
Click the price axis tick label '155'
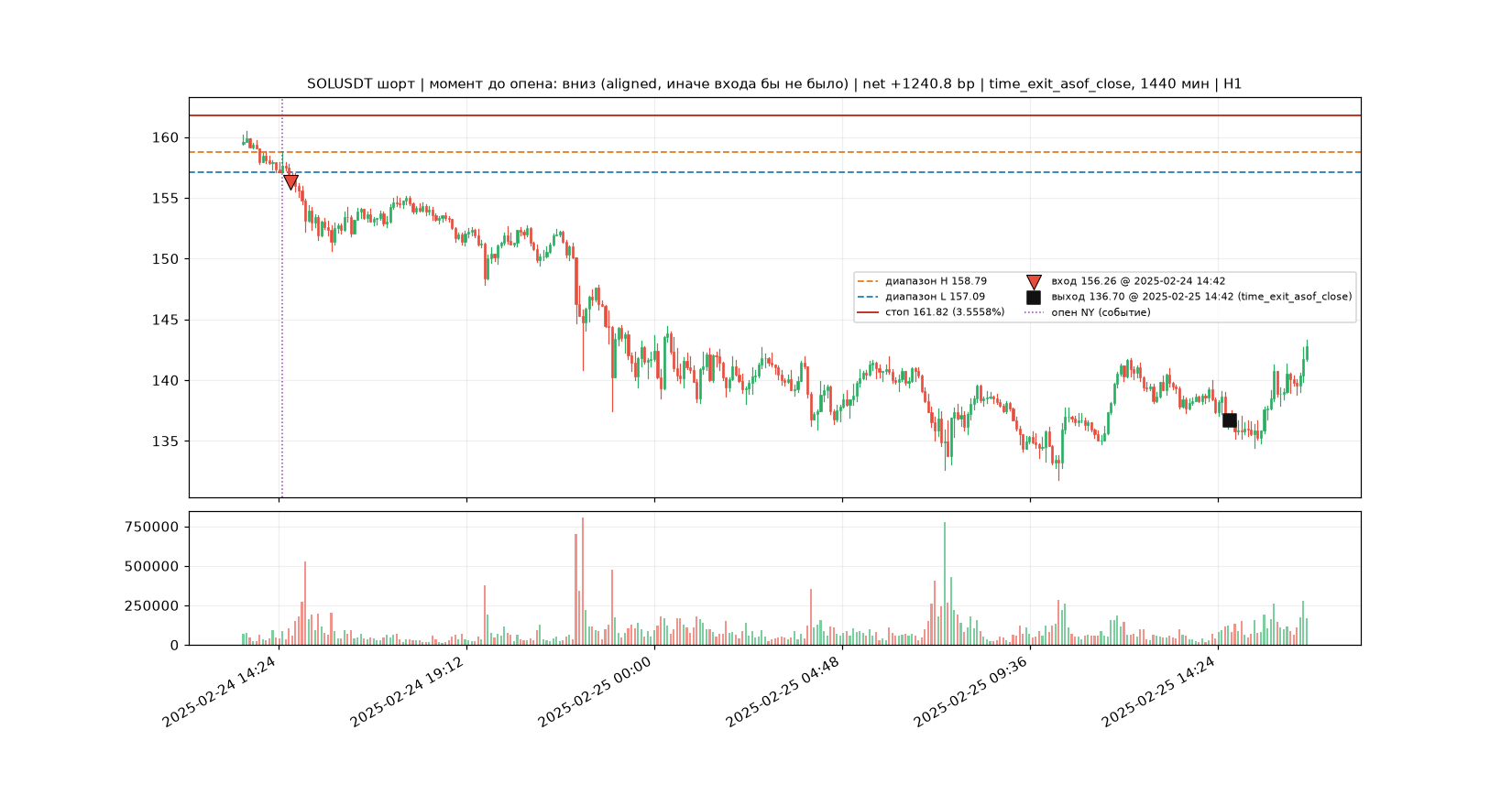click(166, 199)
